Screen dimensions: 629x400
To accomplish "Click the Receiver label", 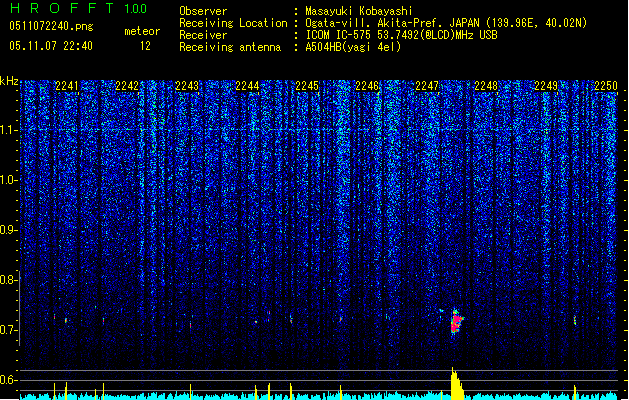I will (x=203, y=35).
